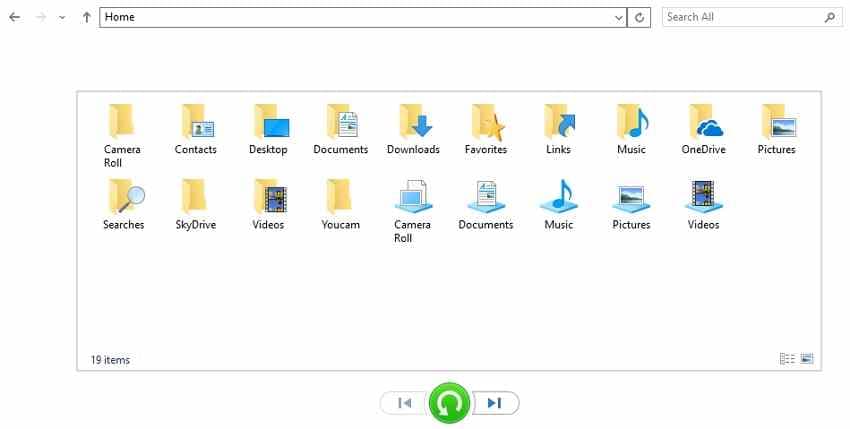The height and width of the screenshot is (429, 850).
Task: Open the yellow Videos folder
Action: pos(268,204)
